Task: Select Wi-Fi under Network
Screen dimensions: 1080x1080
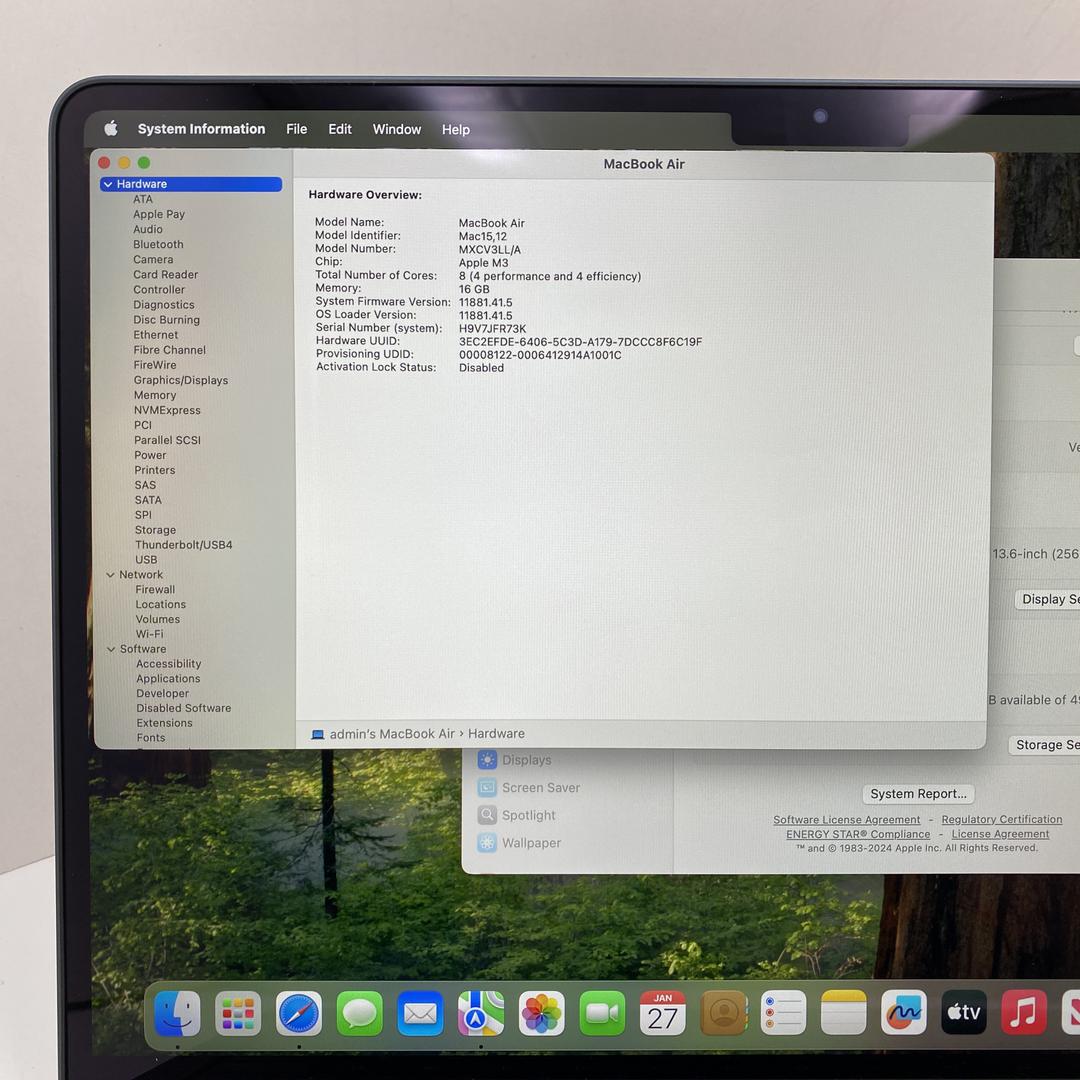Action: 149,634
